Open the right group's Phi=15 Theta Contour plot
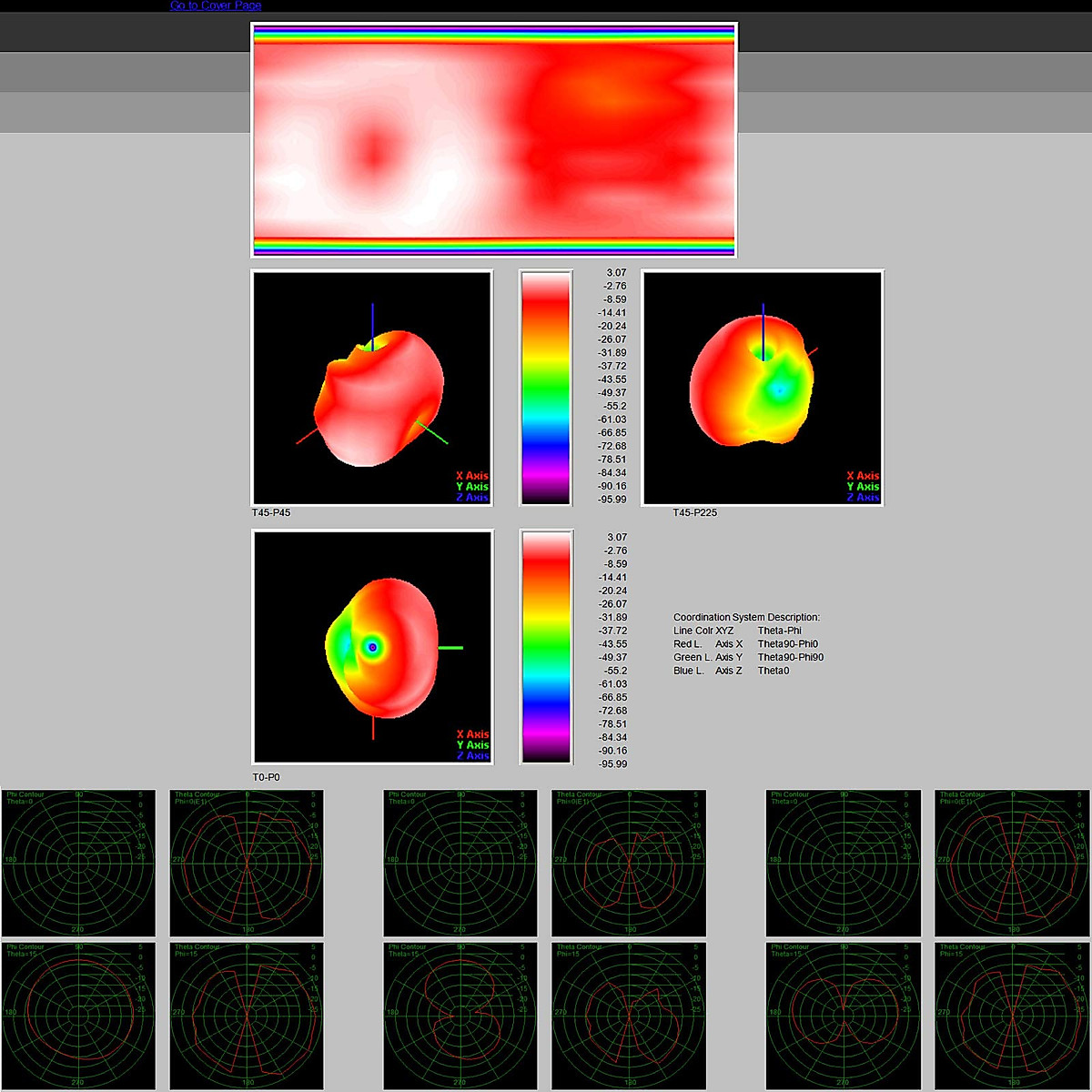The image size is (1092, 1092). [1012, 1014]
